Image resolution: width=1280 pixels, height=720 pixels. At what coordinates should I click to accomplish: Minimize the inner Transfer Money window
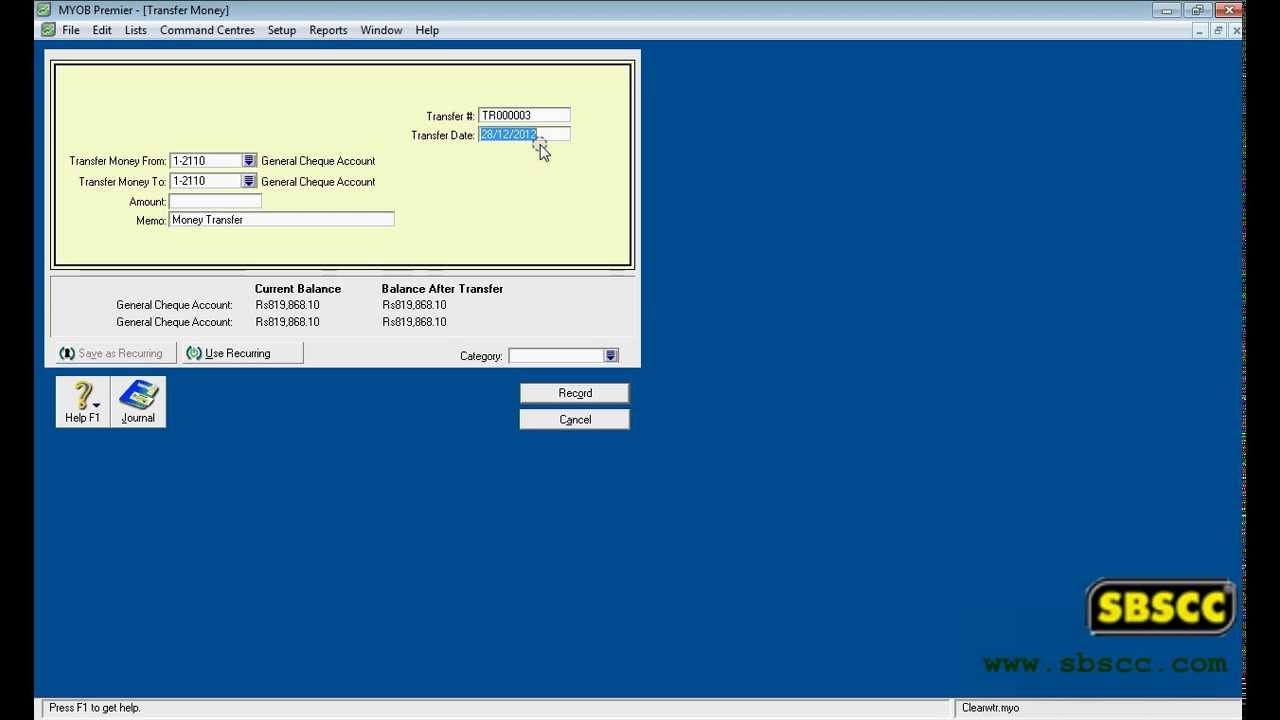(x=1200, y=31)
